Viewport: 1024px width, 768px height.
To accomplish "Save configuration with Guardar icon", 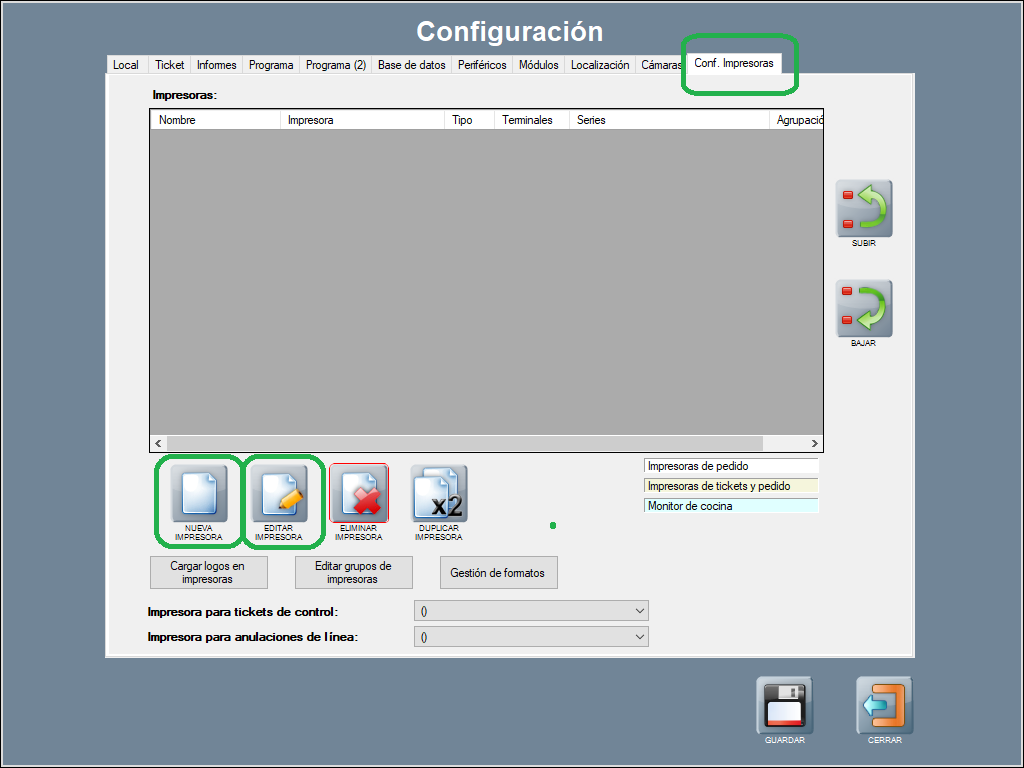I will (784, 705).
